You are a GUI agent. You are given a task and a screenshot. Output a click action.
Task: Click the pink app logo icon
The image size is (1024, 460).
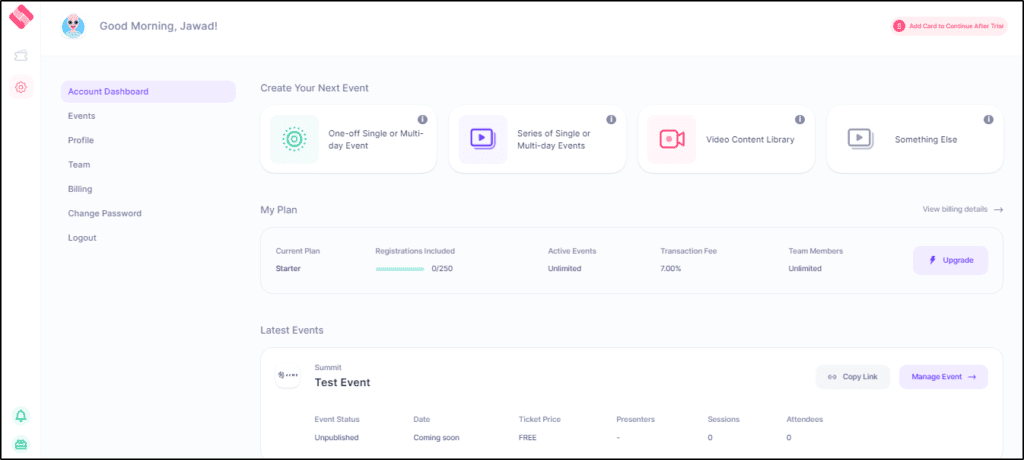[x=21, y=17]
